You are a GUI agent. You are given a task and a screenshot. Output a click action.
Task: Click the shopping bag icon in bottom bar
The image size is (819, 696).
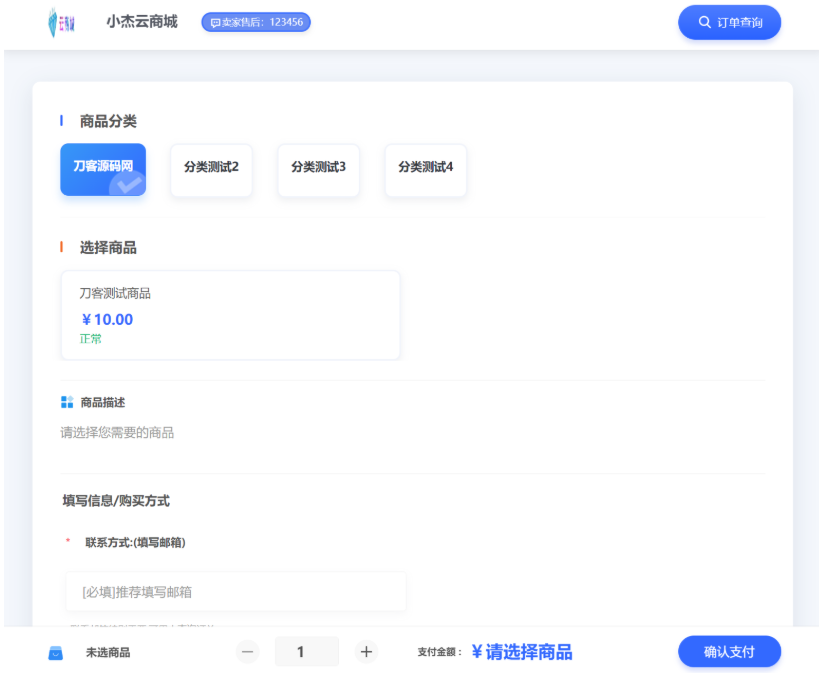[54, 651]
